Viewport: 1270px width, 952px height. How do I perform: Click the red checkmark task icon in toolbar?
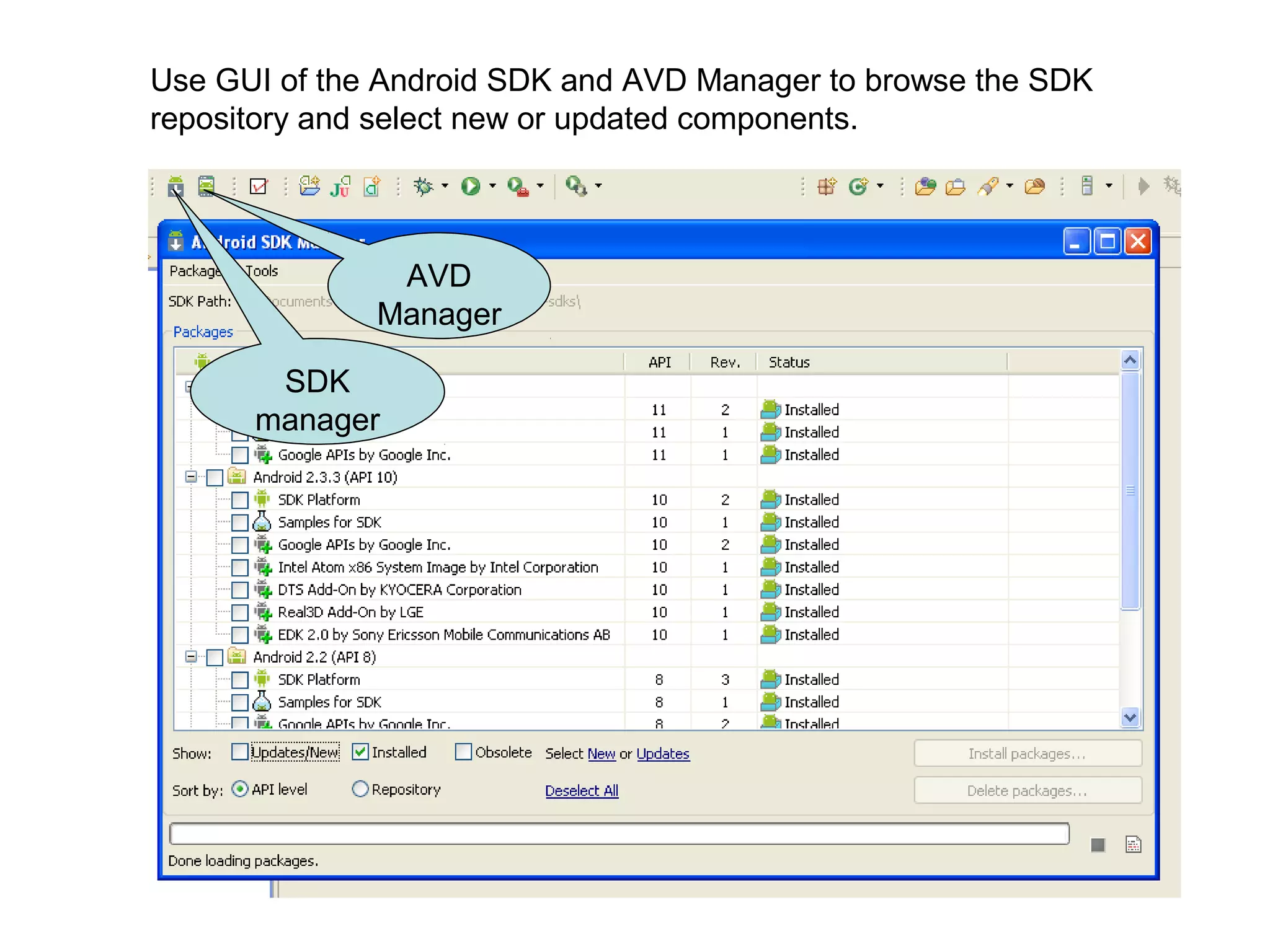point(258,186)
